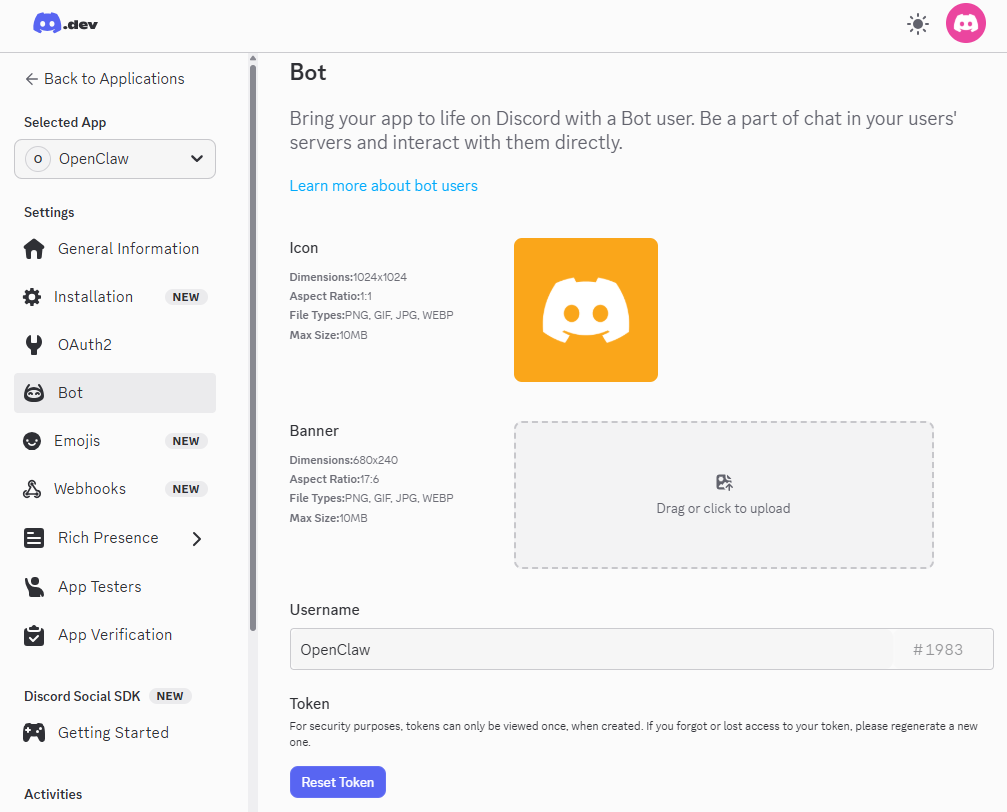The width and height of the screenshot is (1007, 812).
Task: Click the Getting Started gamepad icon
Action: coord(34,733)
